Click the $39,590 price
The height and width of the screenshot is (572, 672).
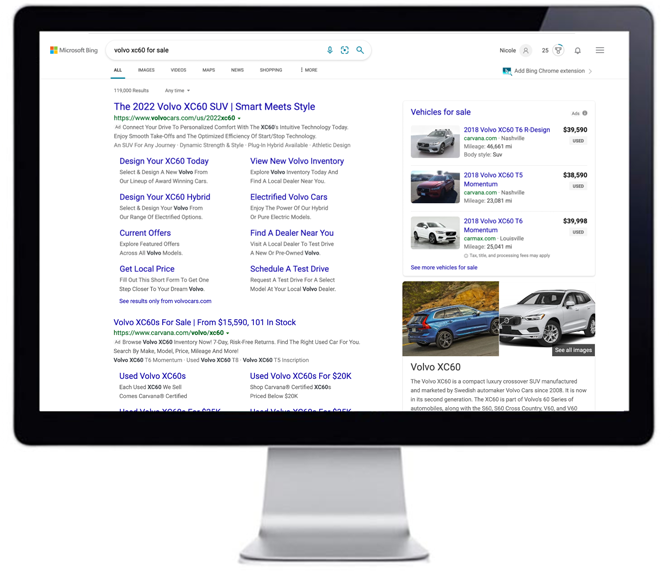575,130
